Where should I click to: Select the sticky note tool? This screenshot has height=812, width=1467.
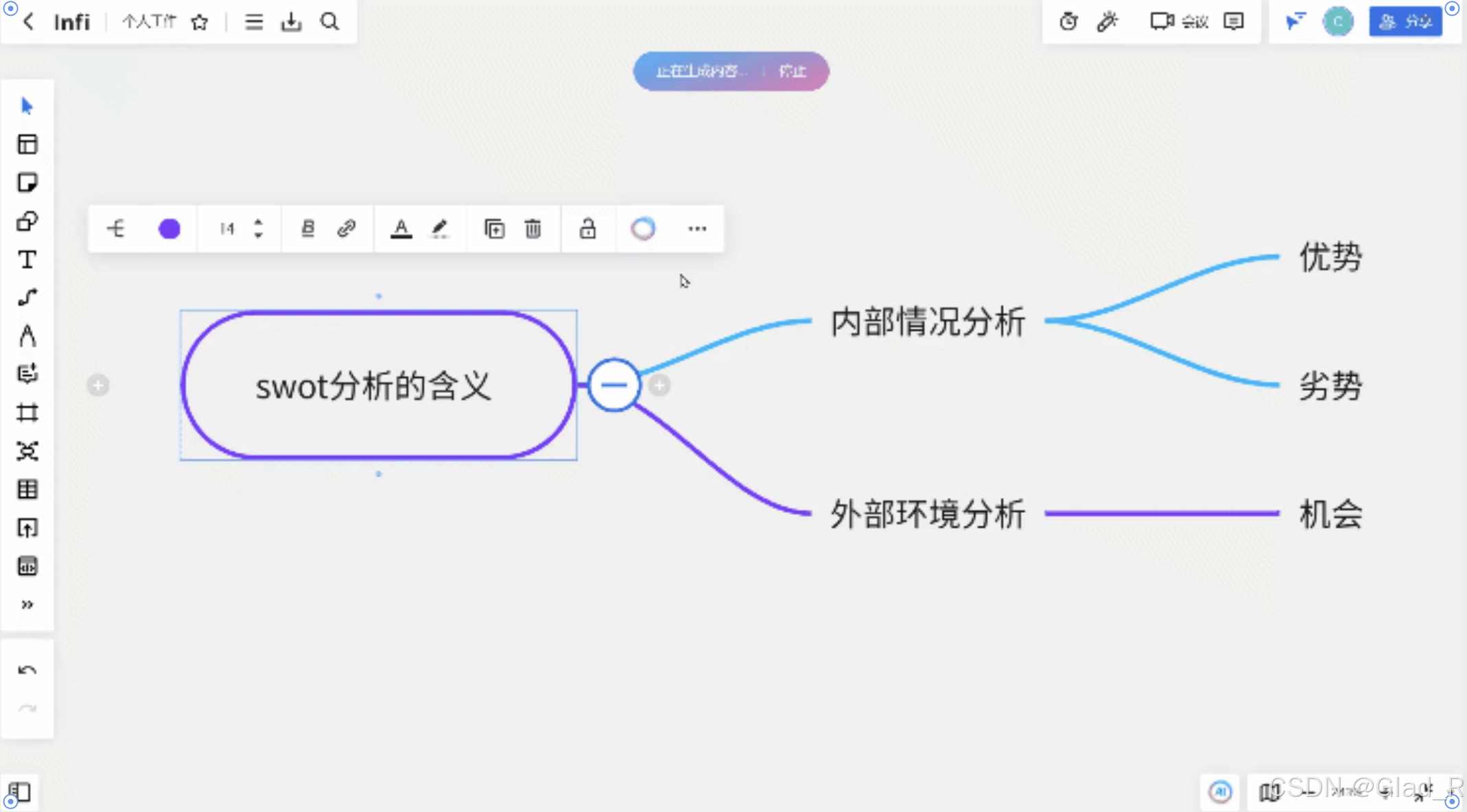click(27, 182)
